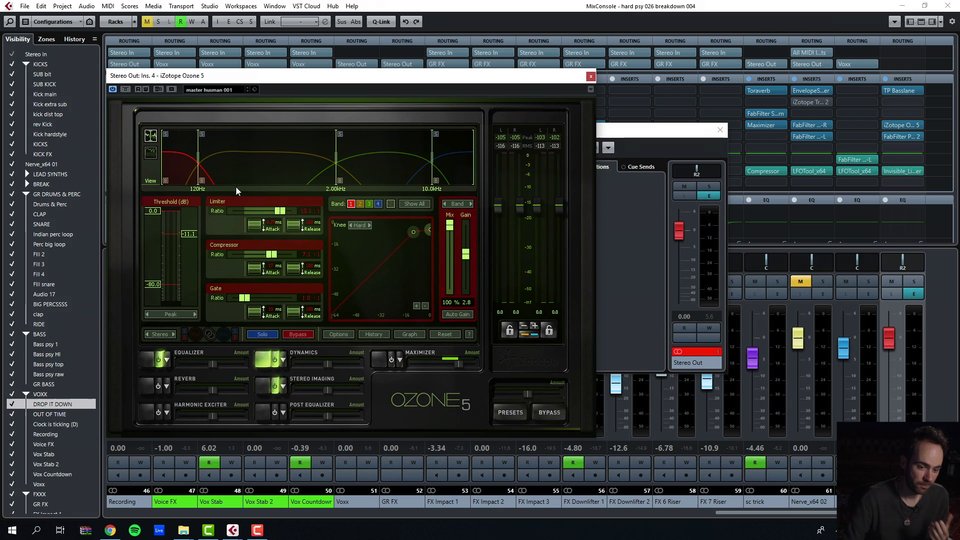Open File Explorer from the taskbar
The height and width of the screenshot is (540, 960).
[184, 530]
